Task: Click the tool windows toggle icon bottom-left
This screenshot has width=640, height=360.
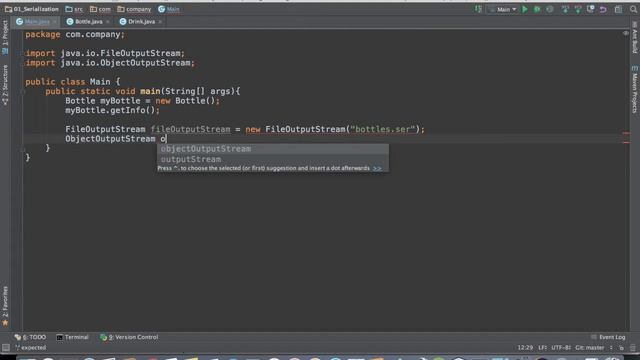Action: tap(6, 348)
